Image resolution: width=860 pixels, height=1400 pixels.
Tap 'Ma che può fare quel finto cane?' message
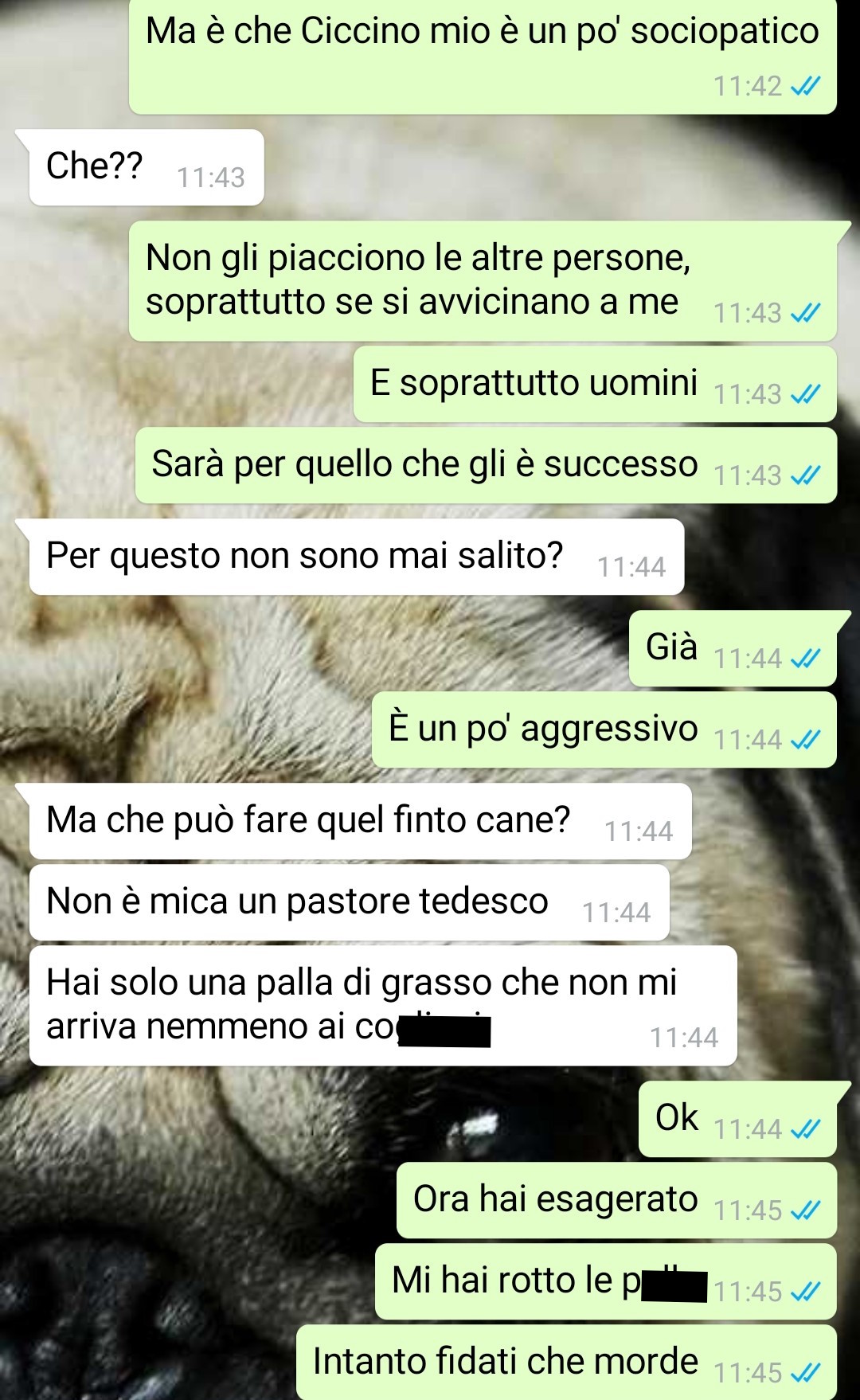361,821
